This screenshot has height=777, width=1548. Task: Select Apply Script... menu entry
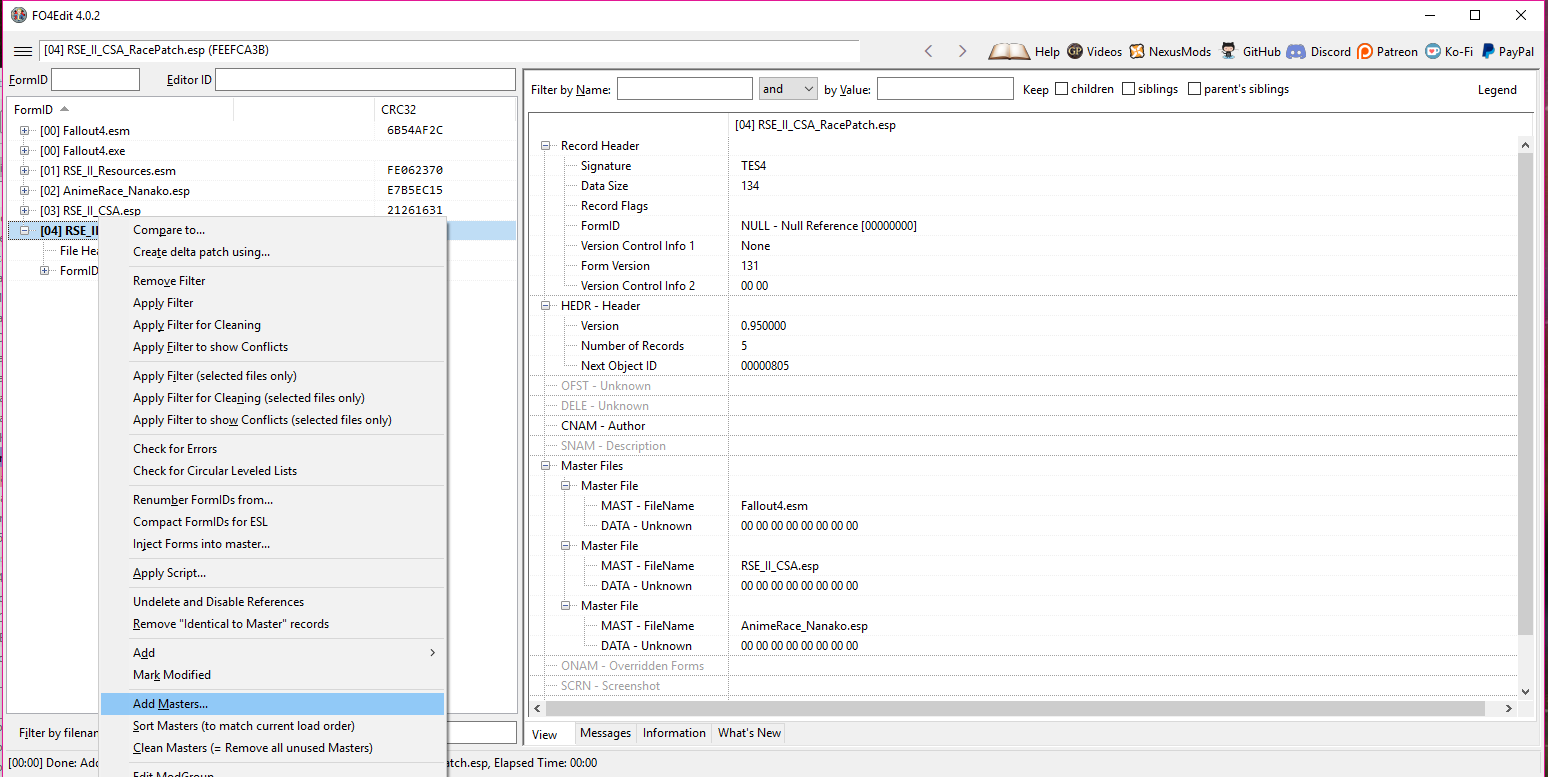pos(272,573)
